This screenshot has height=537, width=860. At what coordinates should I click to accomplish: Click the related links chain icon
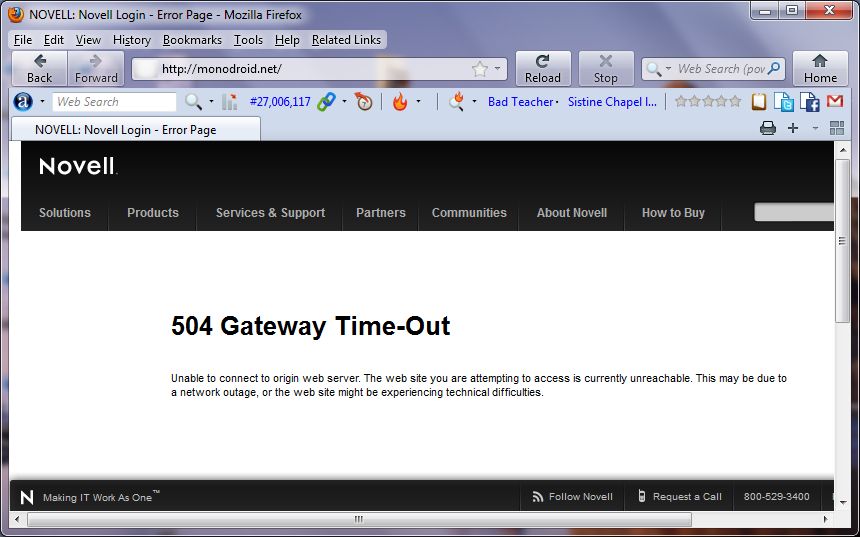pos(326,101)
